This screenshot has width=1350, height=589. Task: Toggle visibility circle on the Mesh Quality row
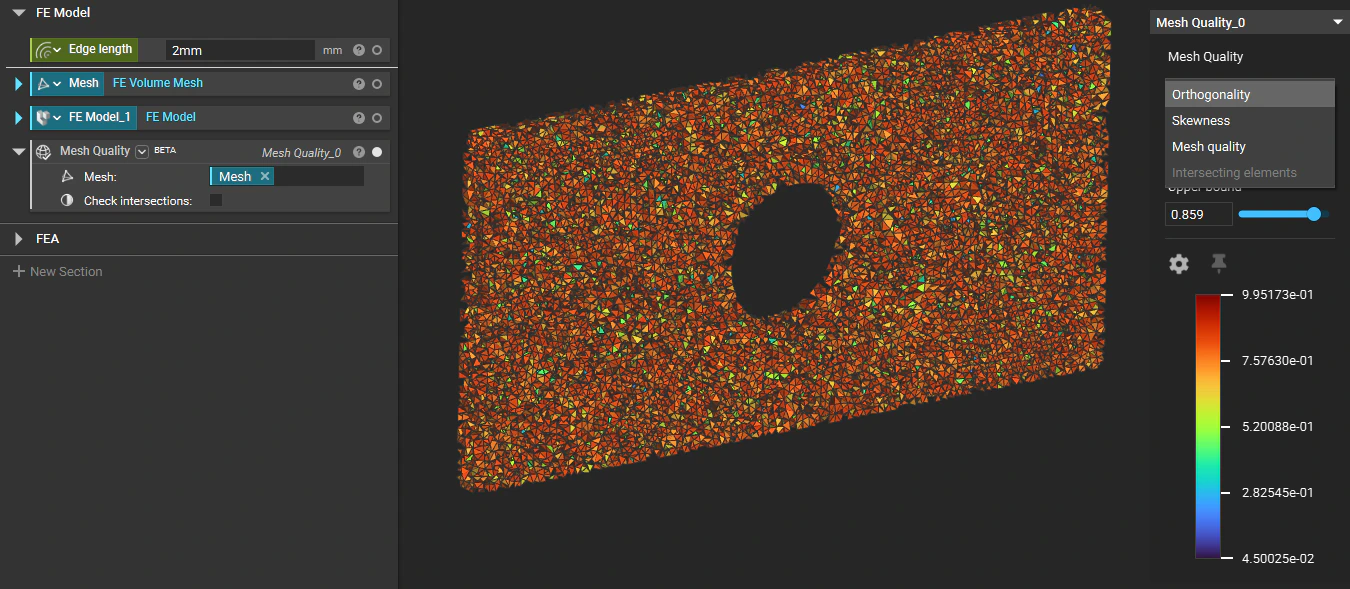pyautogui.click(x=375, y=152)
